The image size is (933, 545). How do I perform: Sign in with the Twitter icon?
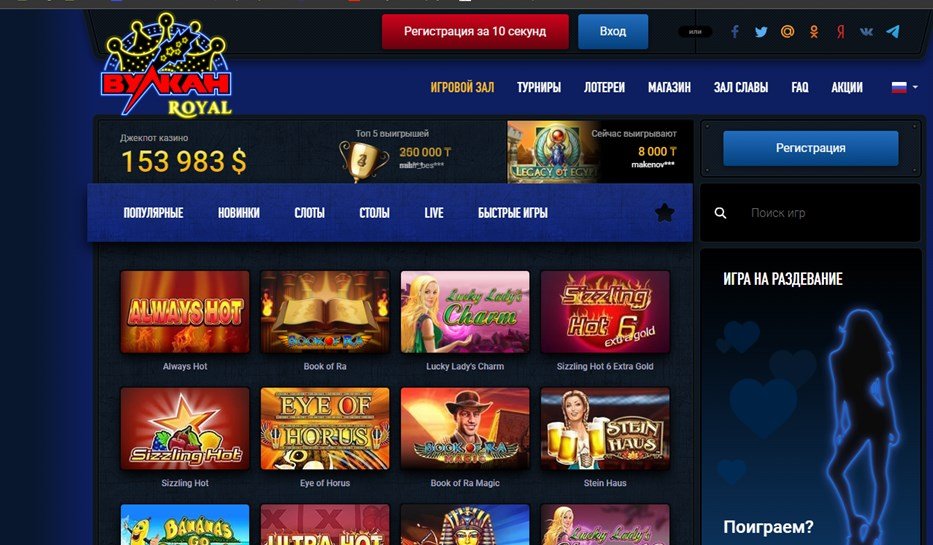[761, 32]
